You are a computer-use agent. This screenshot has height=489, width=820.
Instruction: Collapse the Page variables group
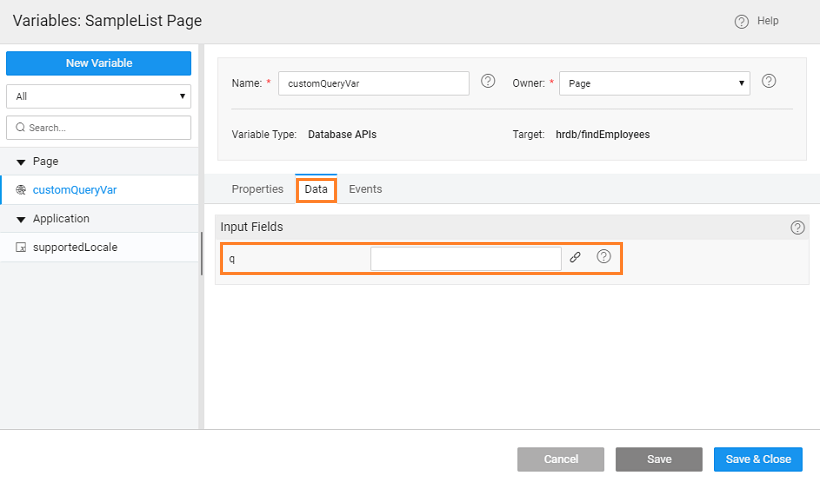point(21,162)
